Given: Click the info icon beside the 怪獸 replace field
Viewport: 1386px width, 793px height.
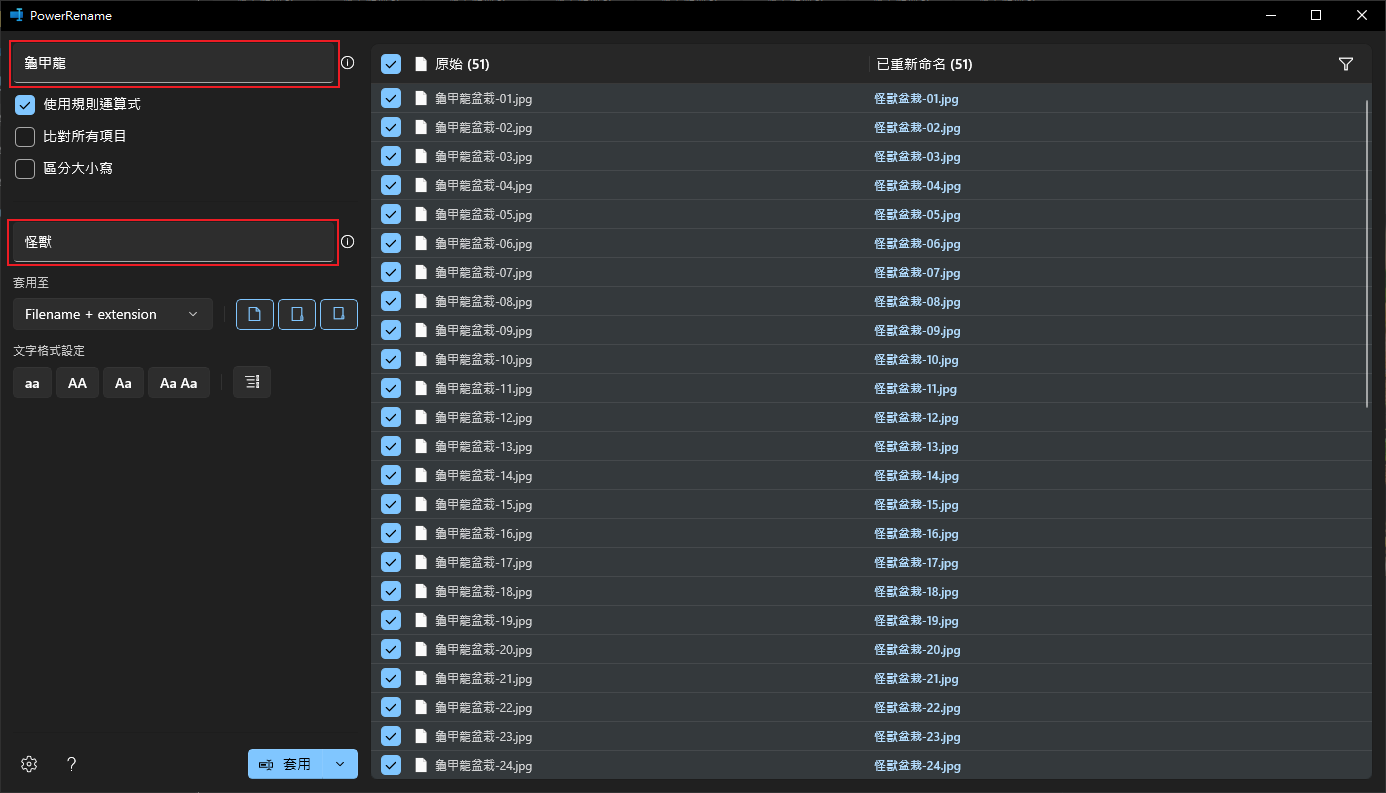Looking at the screenshot, I should [x=348, y=242].
